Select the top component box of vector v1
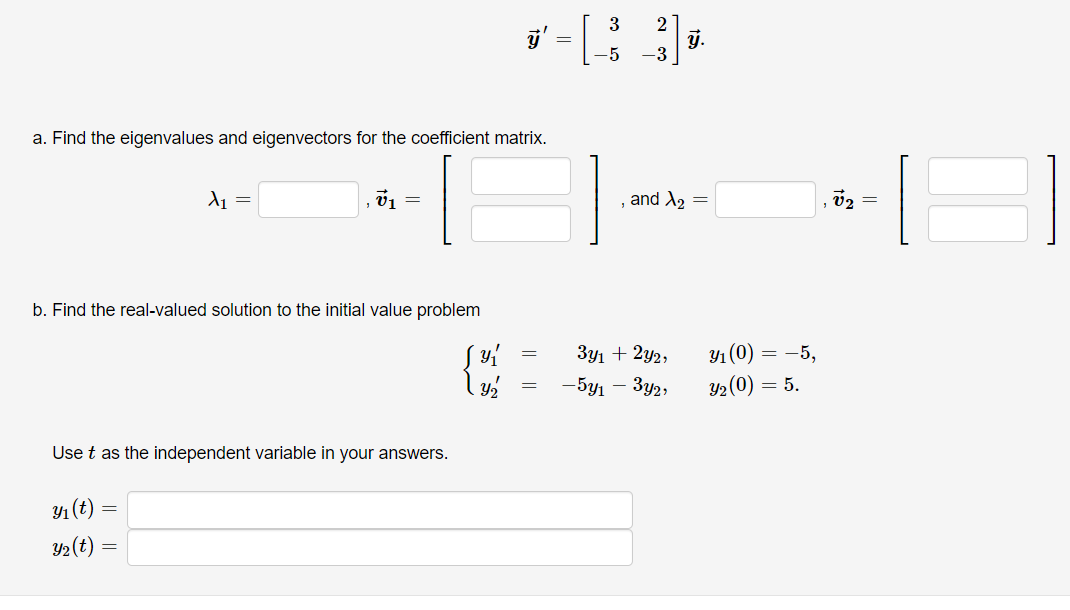This screenshot has width=1070, height=610. coord(520,175)
